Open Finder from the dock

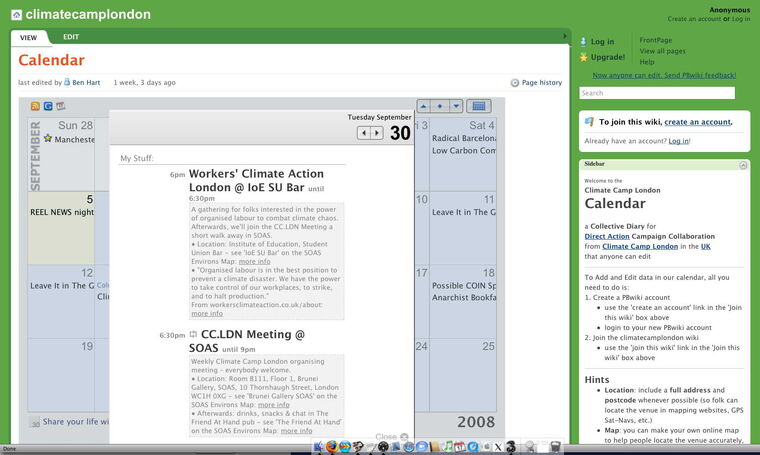[318, 447]
